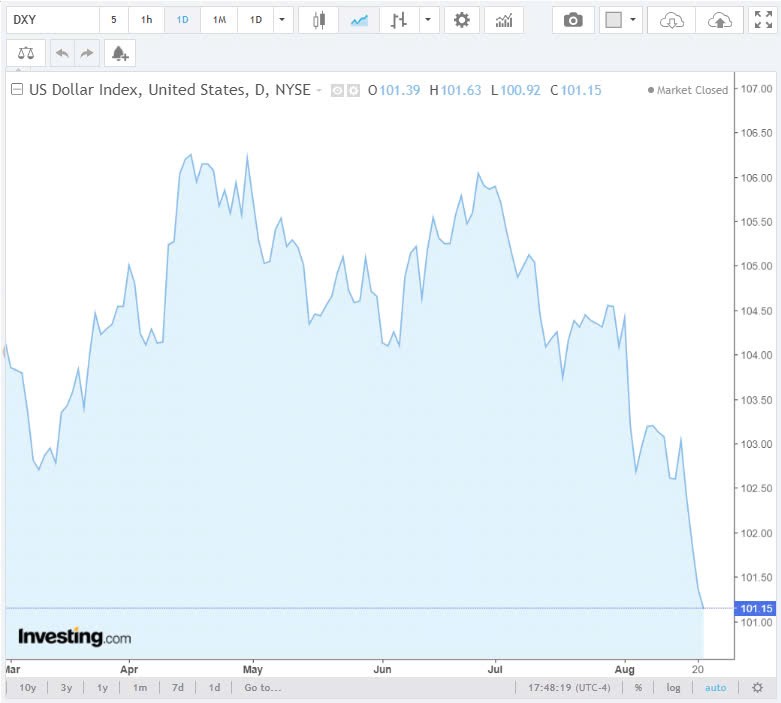
Task: Open the layout selector dropdown arrow
Action: pyautogui.click(x=633, y=20)
